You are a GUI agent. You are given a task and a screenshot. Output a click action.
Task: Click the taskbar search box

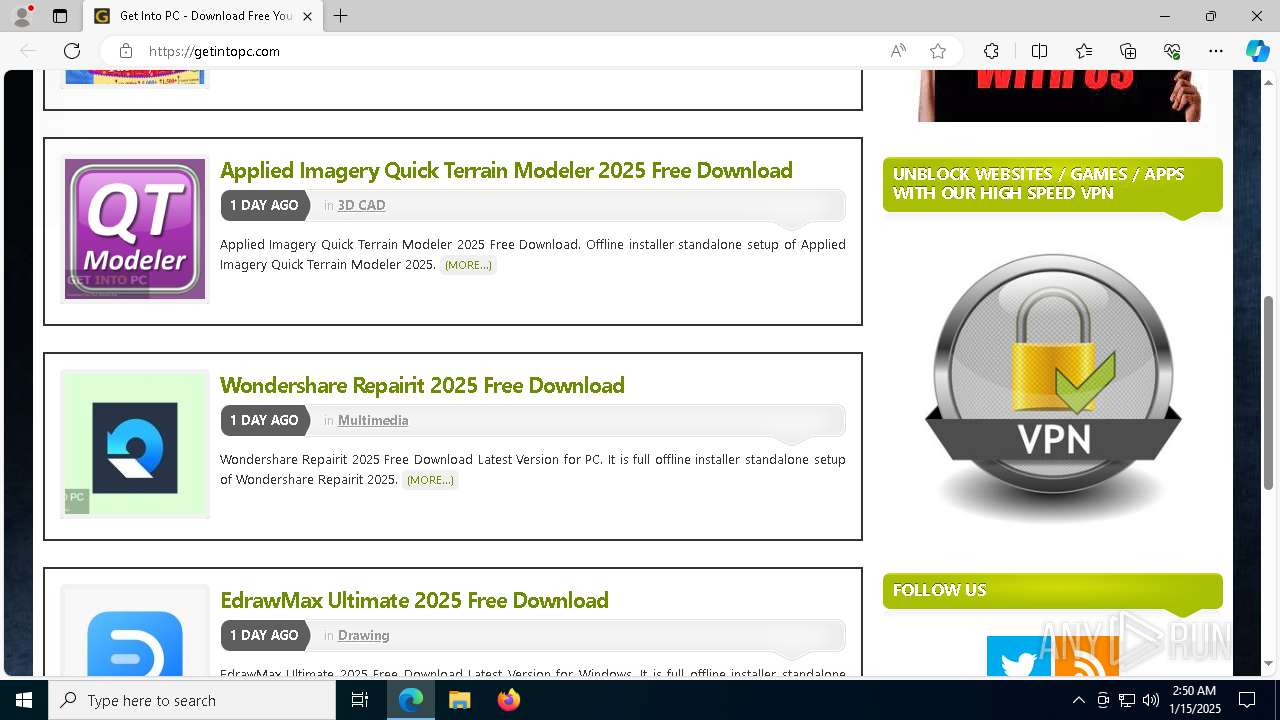(x=192, y=700)
